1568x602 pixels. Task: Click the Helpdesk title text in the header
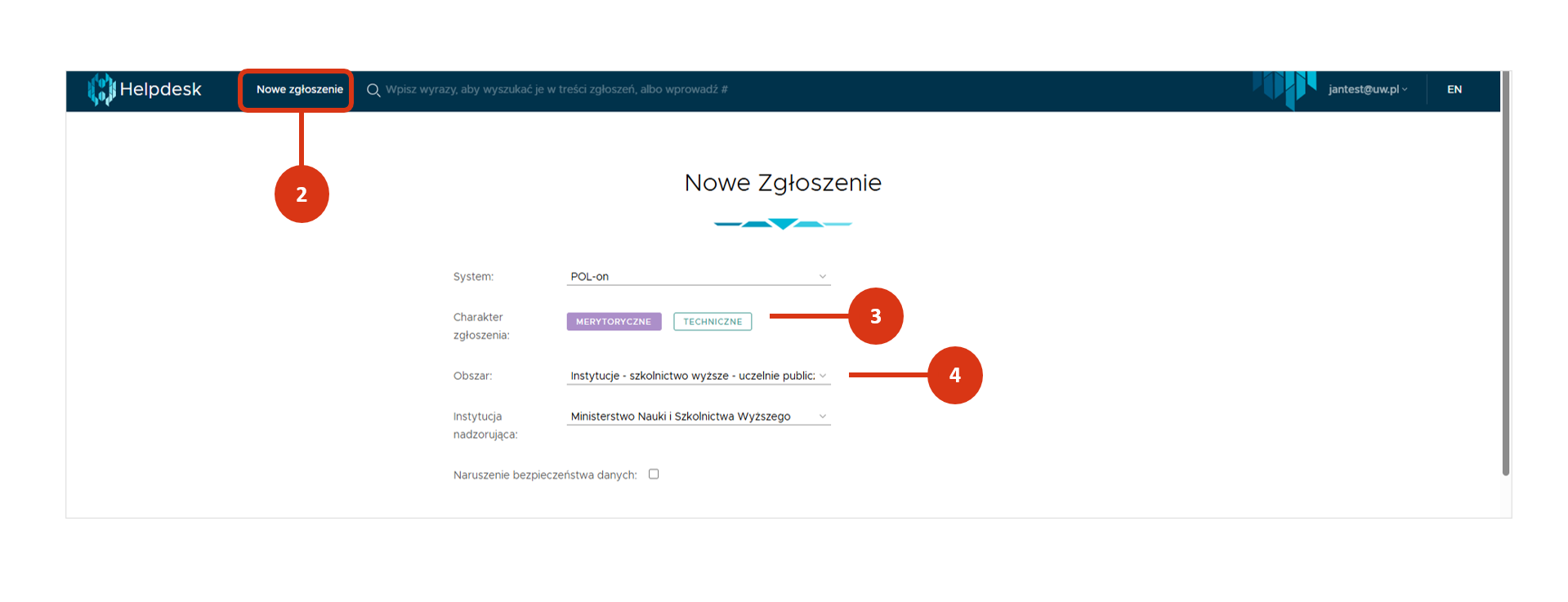point(160,90)
